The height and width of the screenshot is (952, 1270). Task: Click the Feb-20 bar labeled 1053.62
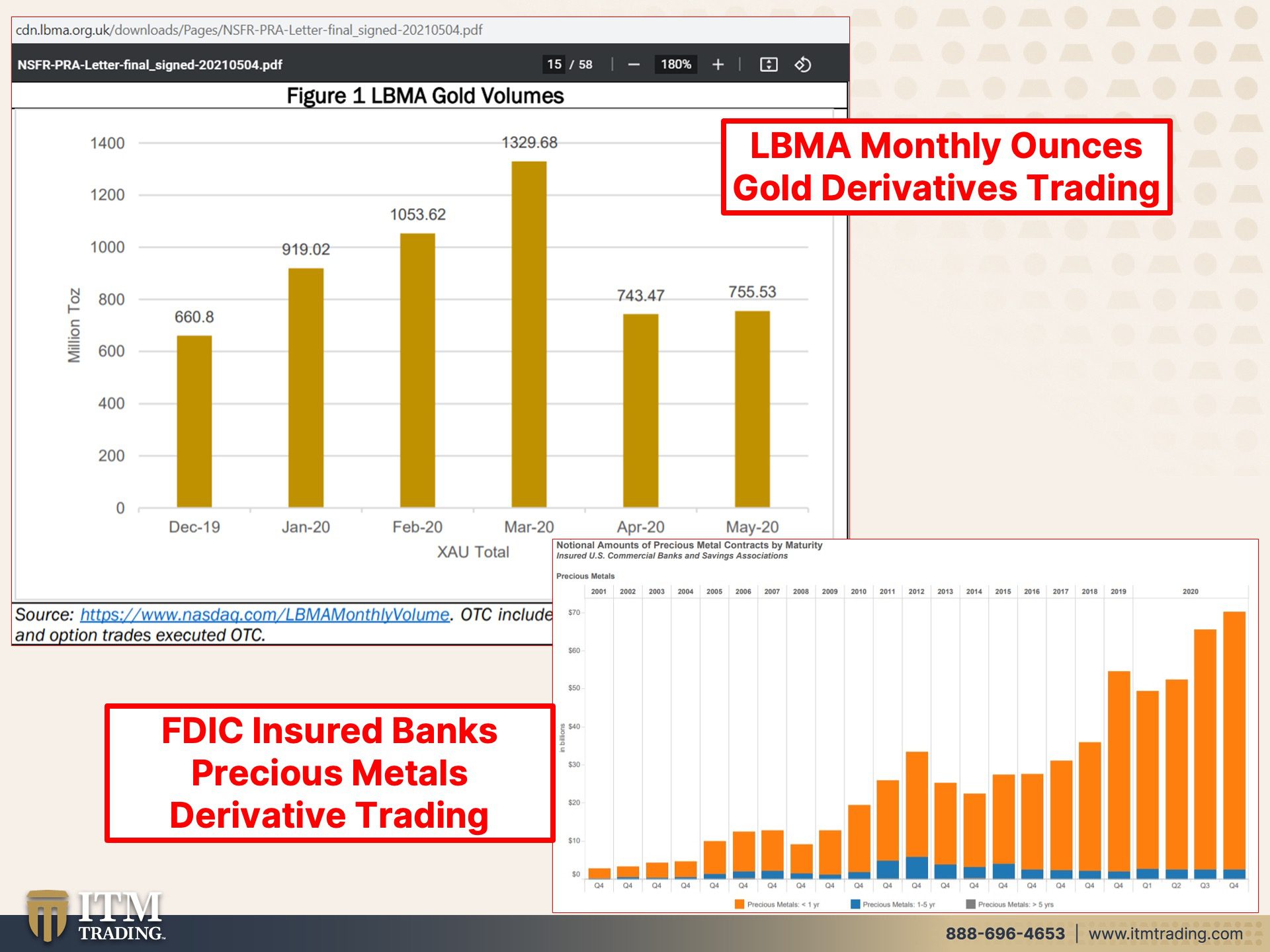(x=417, y=370)
